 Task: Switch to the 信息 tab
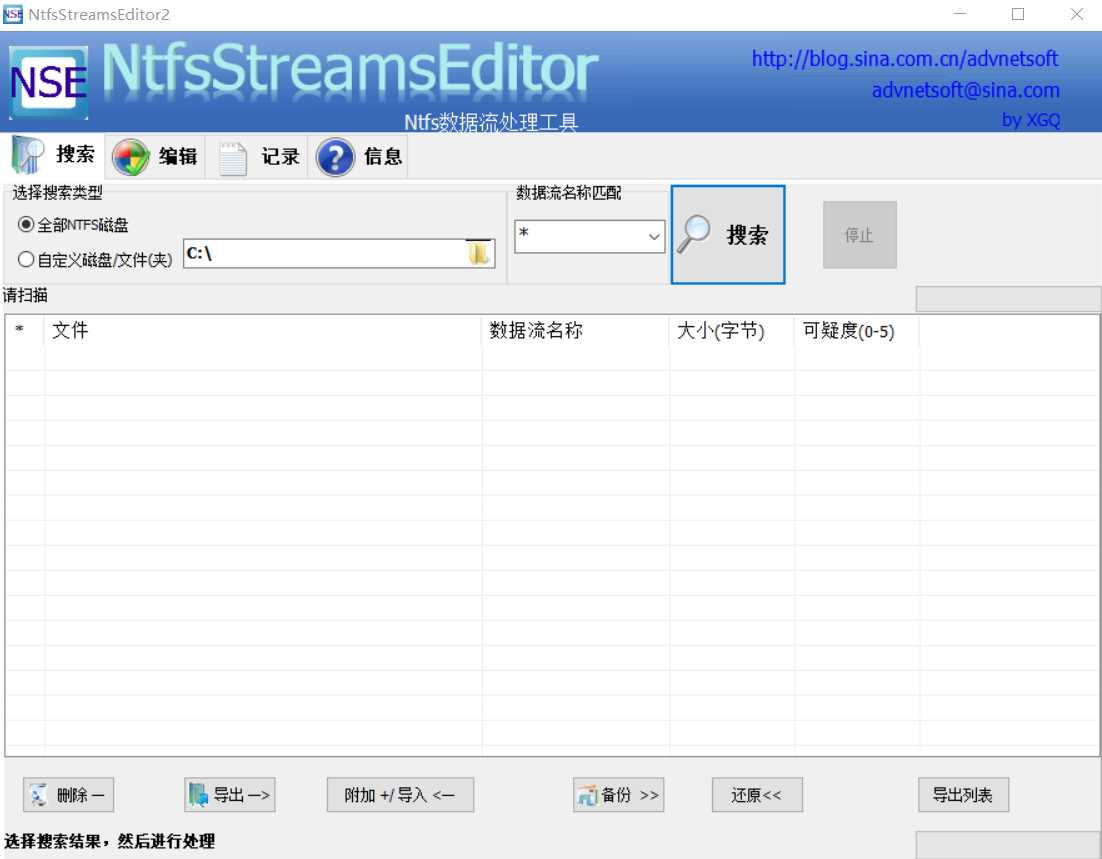click(x=358, y=156)
